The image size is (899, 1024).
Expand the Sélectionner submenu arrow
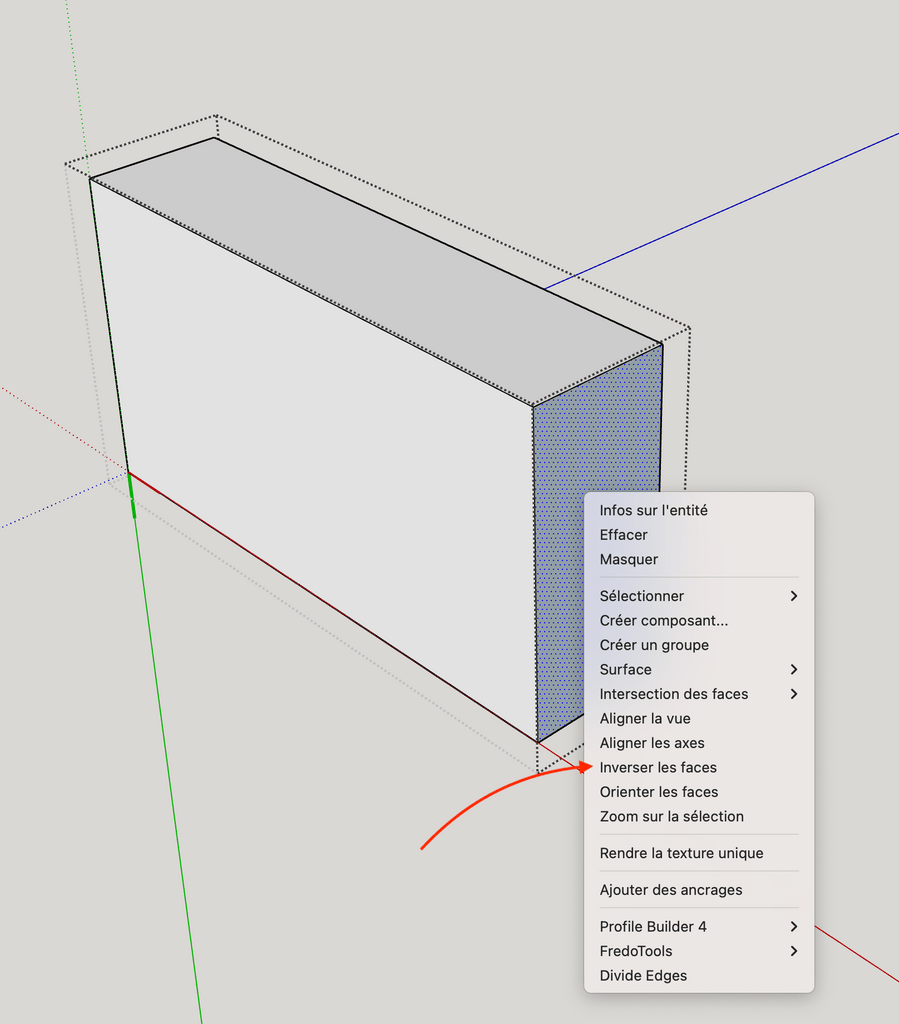click(x=793, y=596)
